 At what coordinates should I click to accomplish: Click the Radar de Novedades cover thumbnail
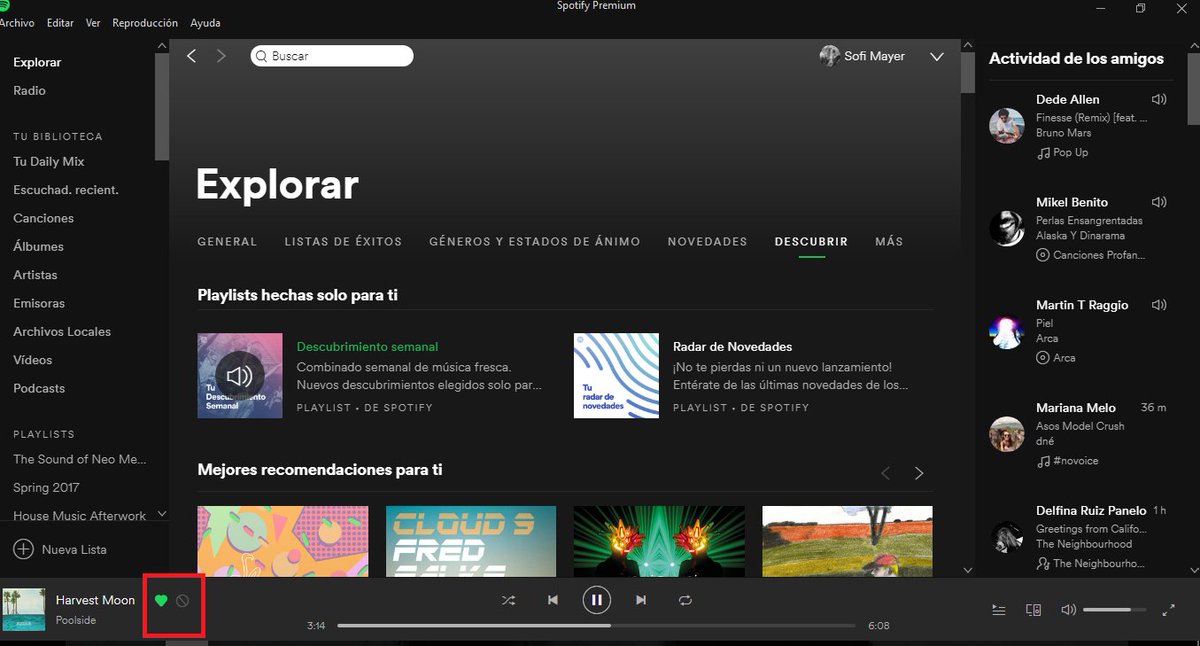(x=616, y=376)
